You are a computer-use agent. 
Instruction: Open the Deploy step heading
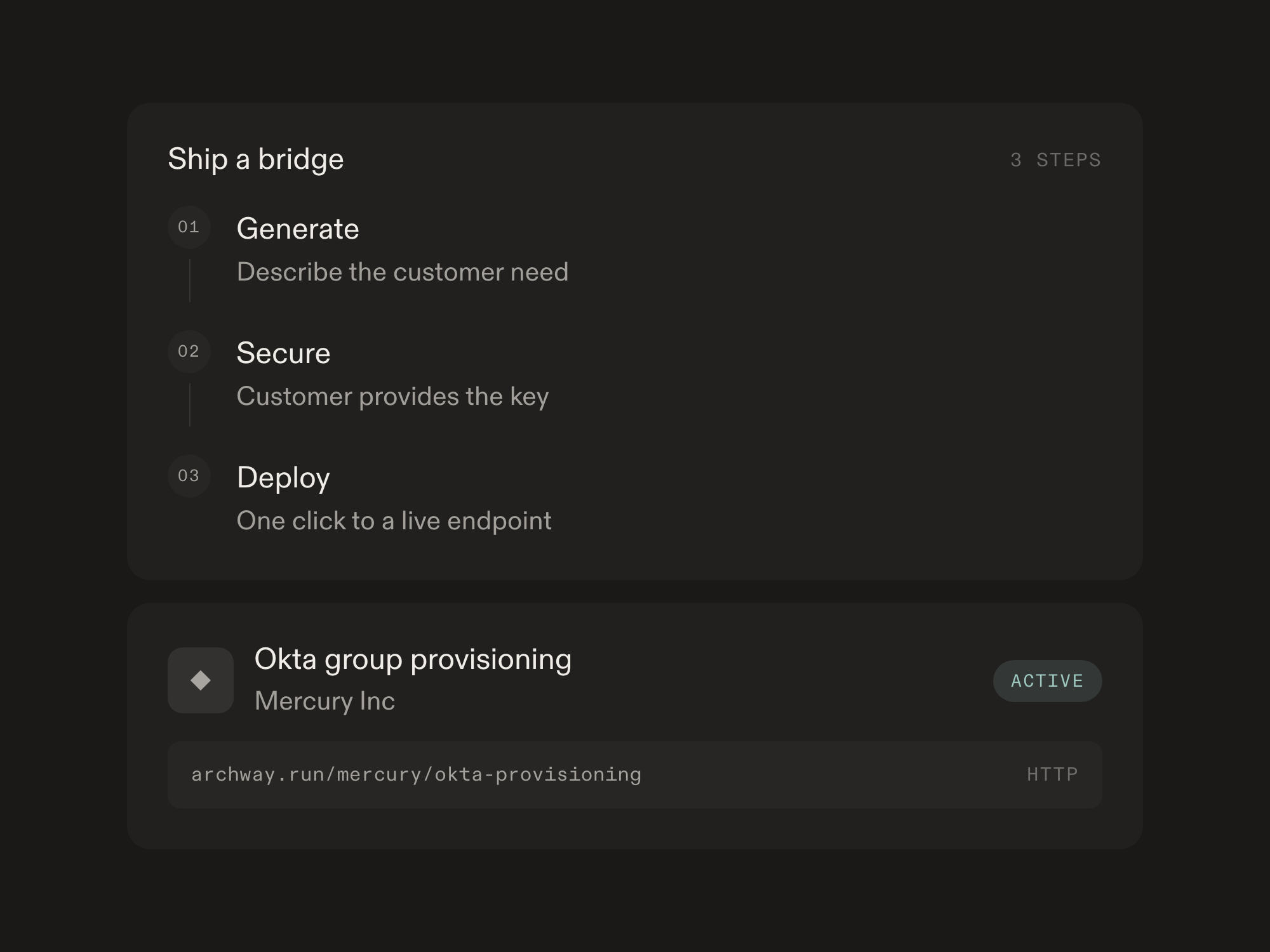pyautogui.click(x=283, y=478)
